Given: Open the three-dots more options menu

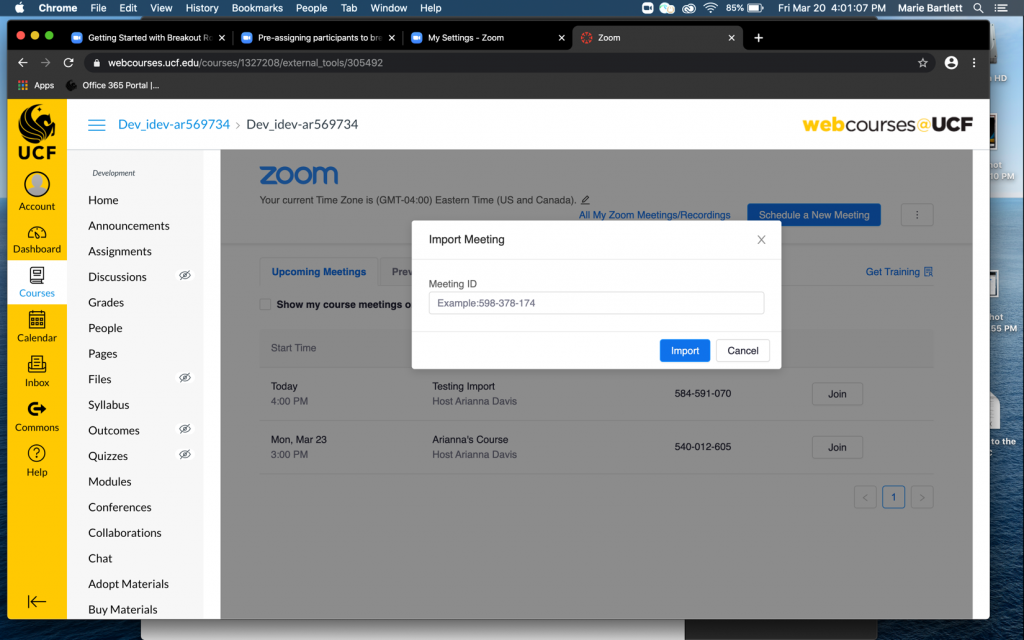Looking at the screenshot, I should click(x=917, y=215).
